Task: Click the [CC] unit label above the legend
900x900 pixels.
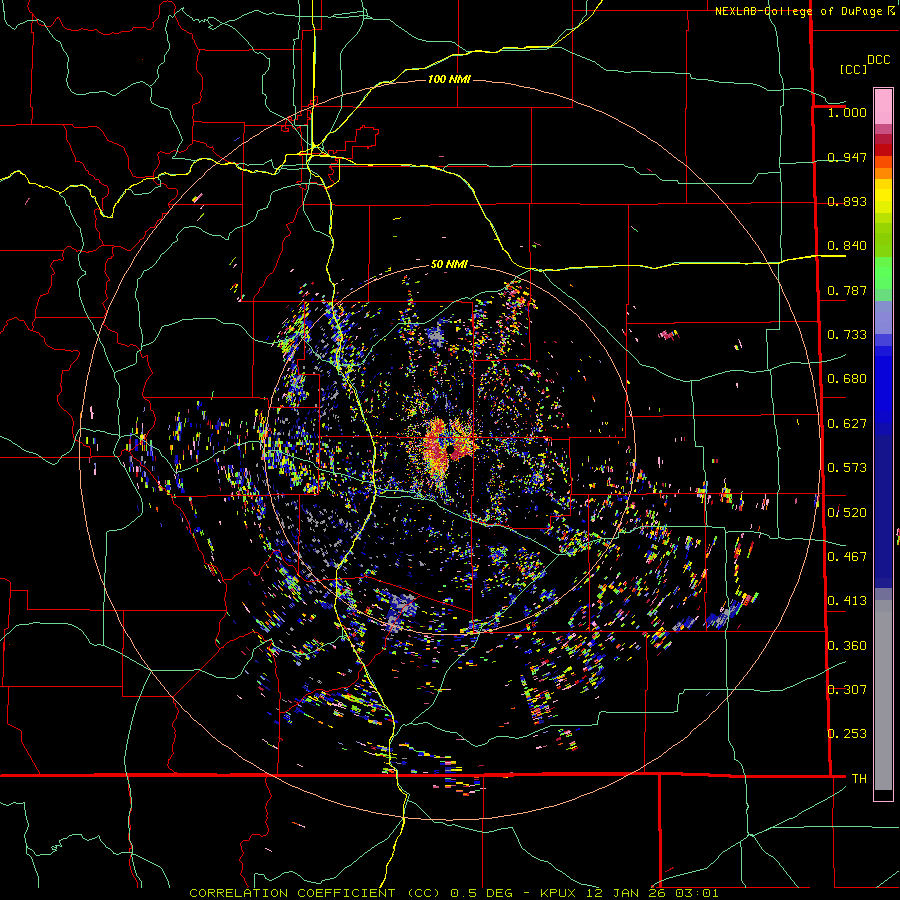Action: [x=853, y=69]
